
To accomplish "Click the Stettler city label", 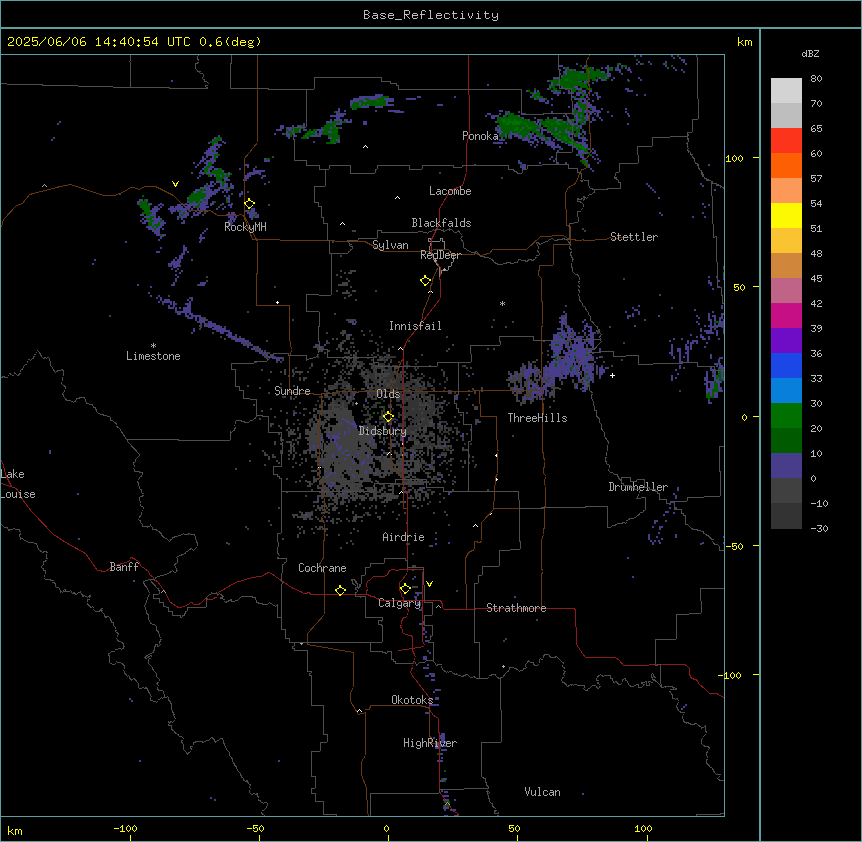I will [634, 237].
